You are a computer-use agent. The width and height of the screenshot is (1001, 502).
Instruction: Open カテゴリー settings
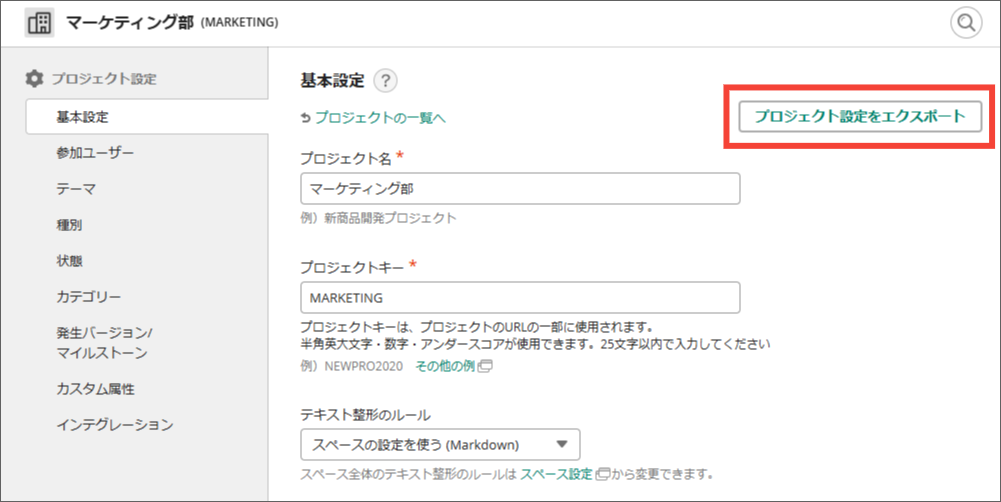[x=89, y=297]
